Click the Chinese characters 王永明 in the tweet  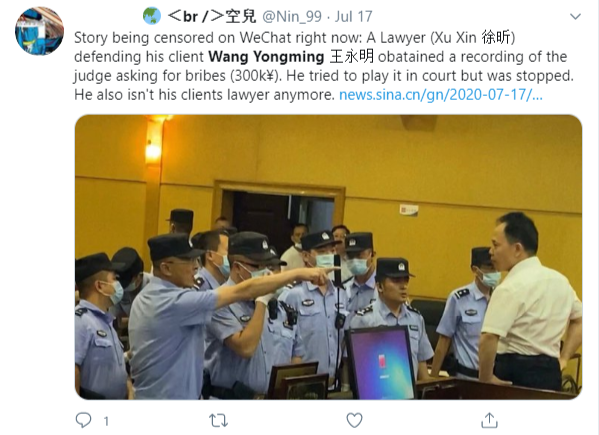pos(351,57)
